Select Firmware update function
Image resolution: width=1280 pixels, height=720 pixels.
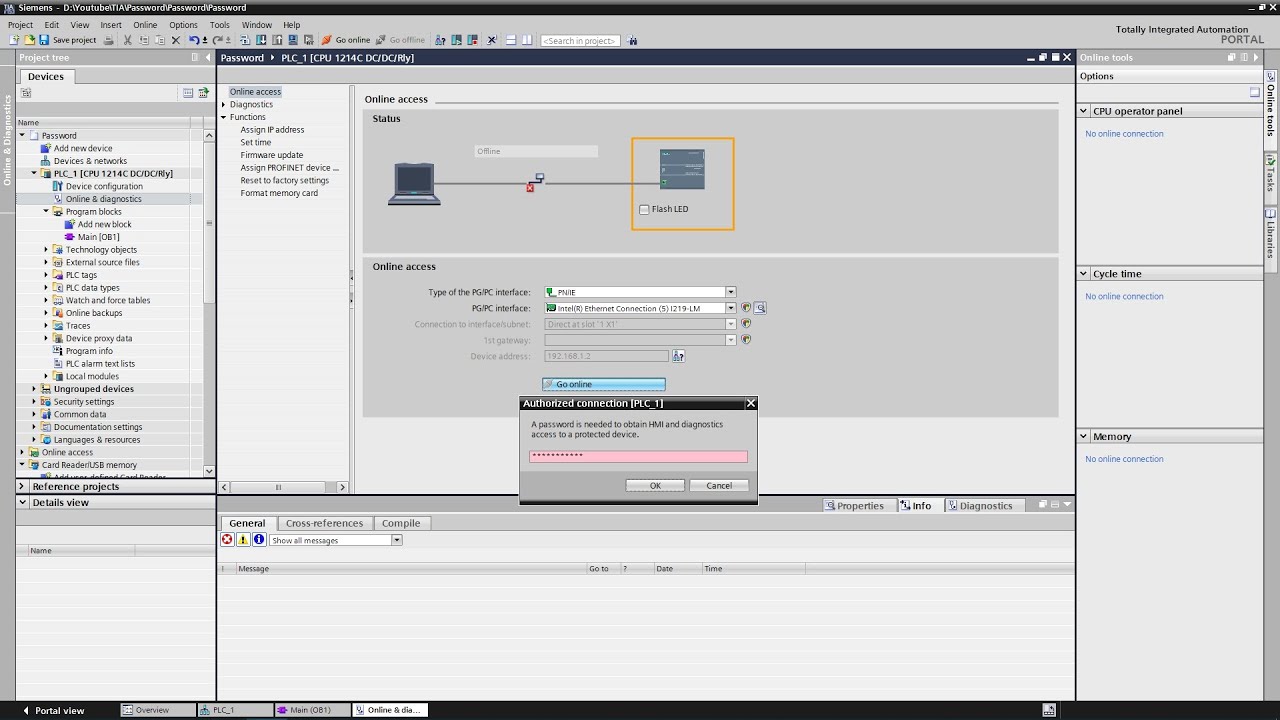(271, 155)
